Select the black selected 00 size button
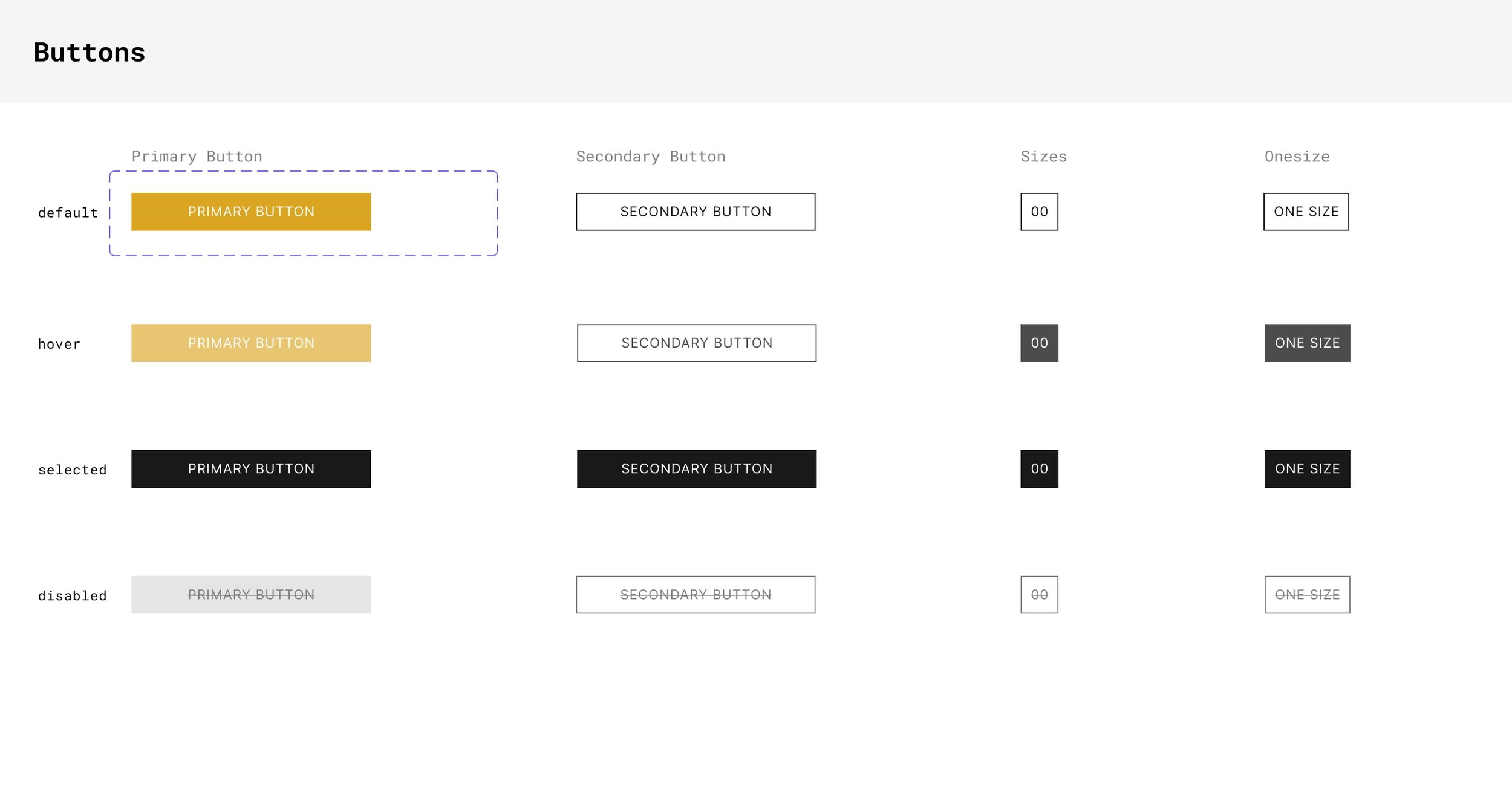This screenshot has width=1512, height=793. point(1039,468)
